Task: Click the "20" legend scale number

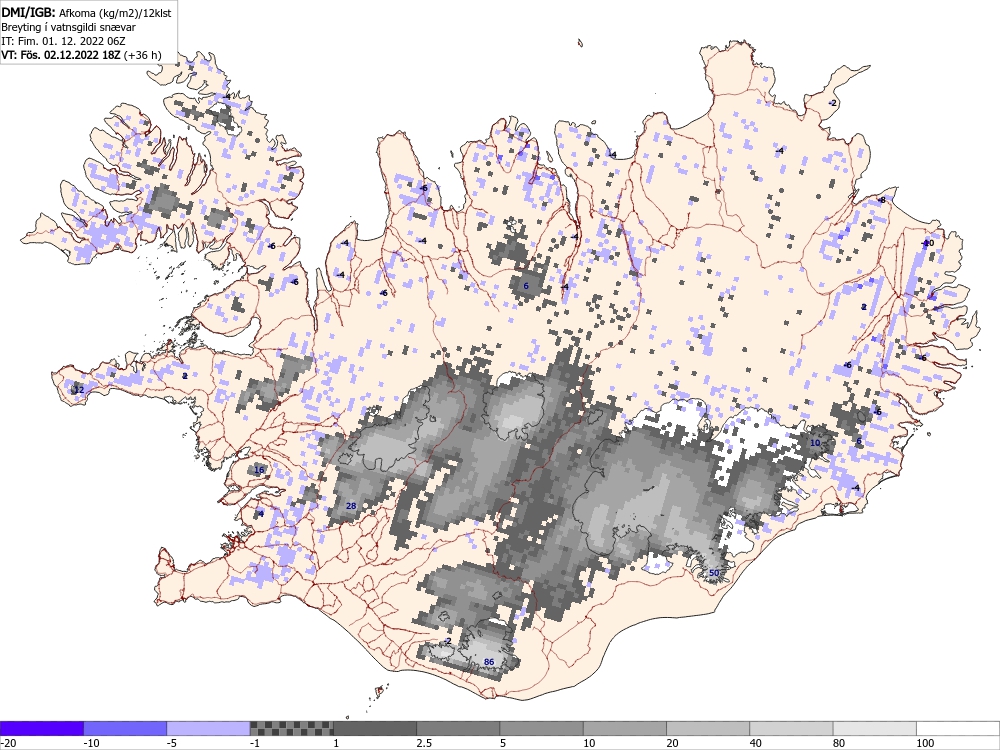Action: [672, 743]
